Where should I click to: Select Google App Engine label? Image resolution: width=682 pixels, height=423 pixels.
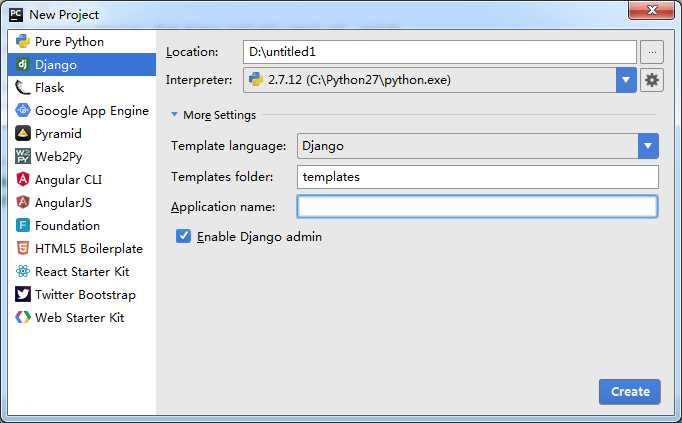point(92,111)
